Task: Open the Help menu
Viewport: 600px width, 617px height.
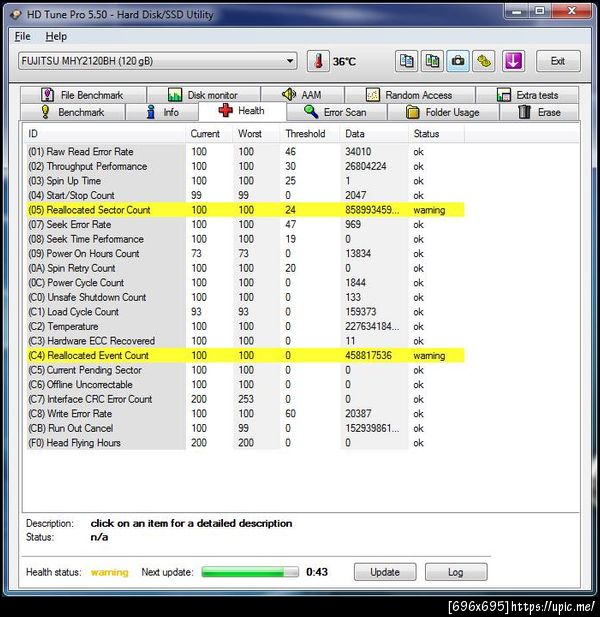Action: (56, 36)
